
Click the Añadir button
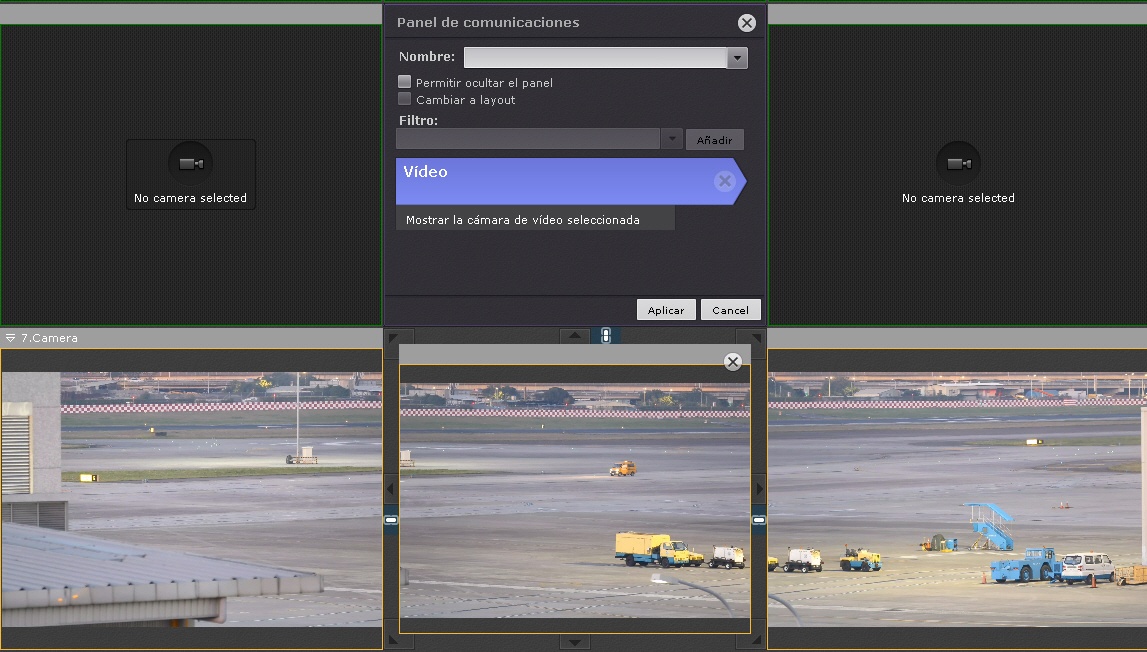coord(714,141)
